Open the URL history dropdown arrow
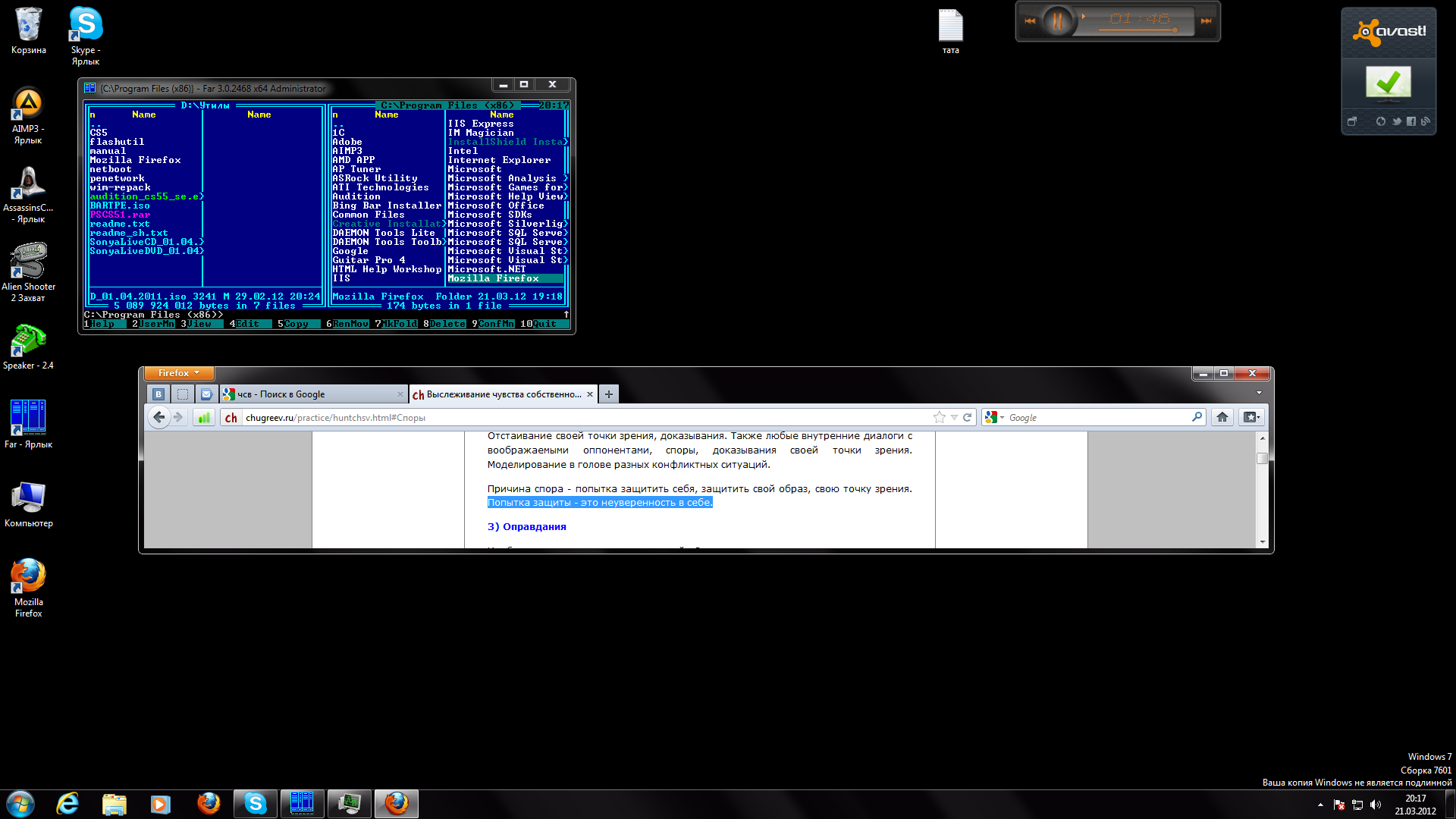Viewport: 1456px width, 819px height. [954, 417]
